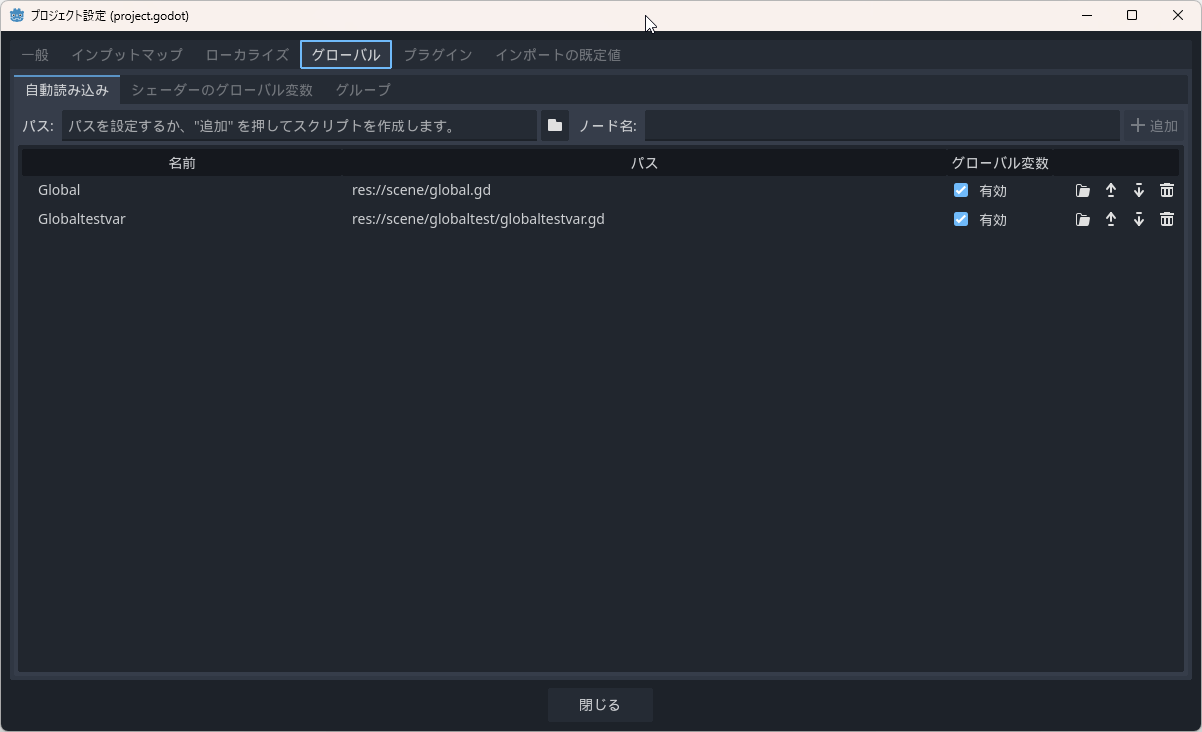Open the グループ sub-tab
The image size is (1202, 732).
[x=363, y=90]
